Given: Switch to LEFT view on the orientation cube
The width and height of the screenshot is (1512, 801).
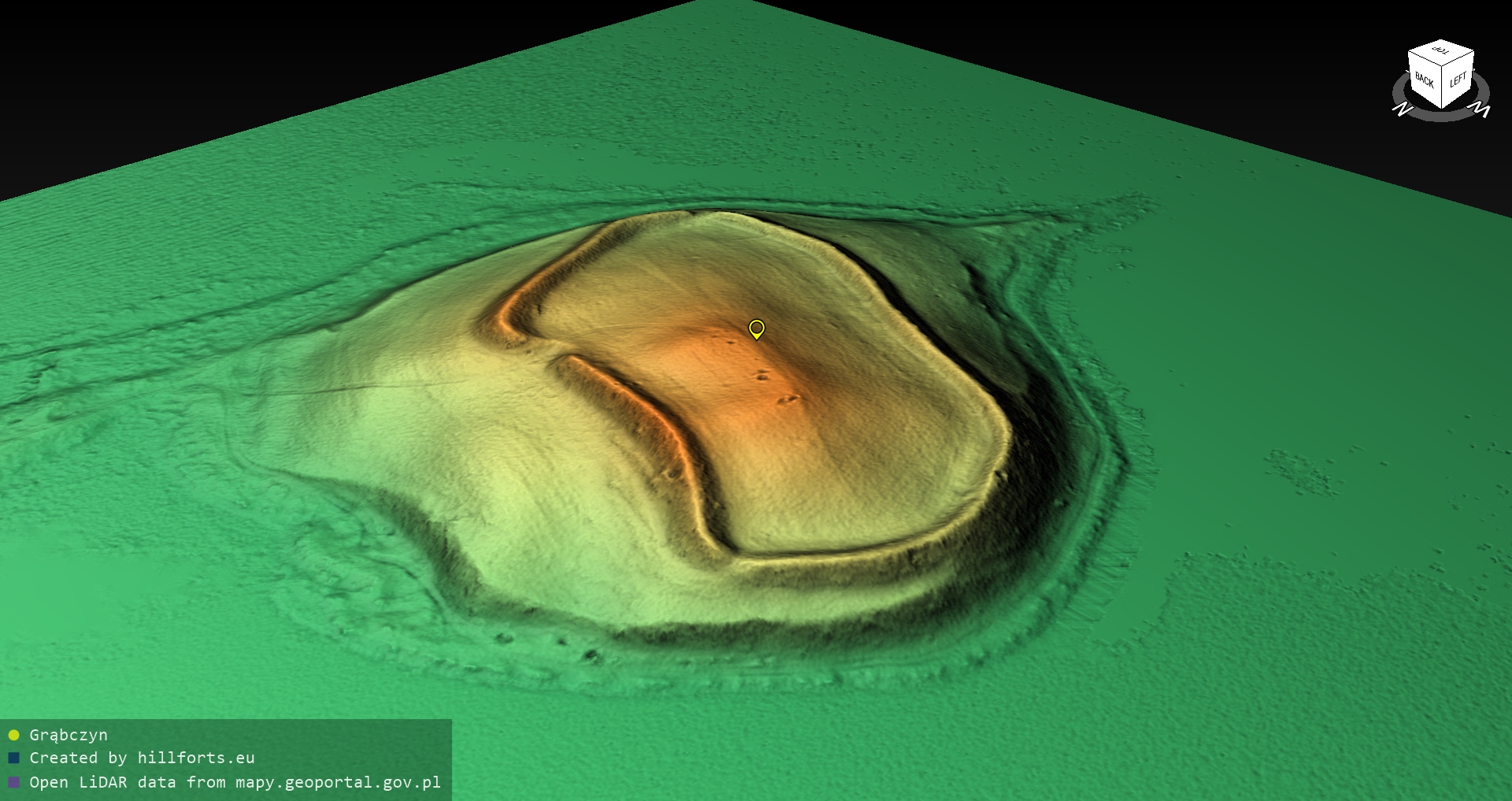Looking at the screenshot, I should coord(1458,80).
